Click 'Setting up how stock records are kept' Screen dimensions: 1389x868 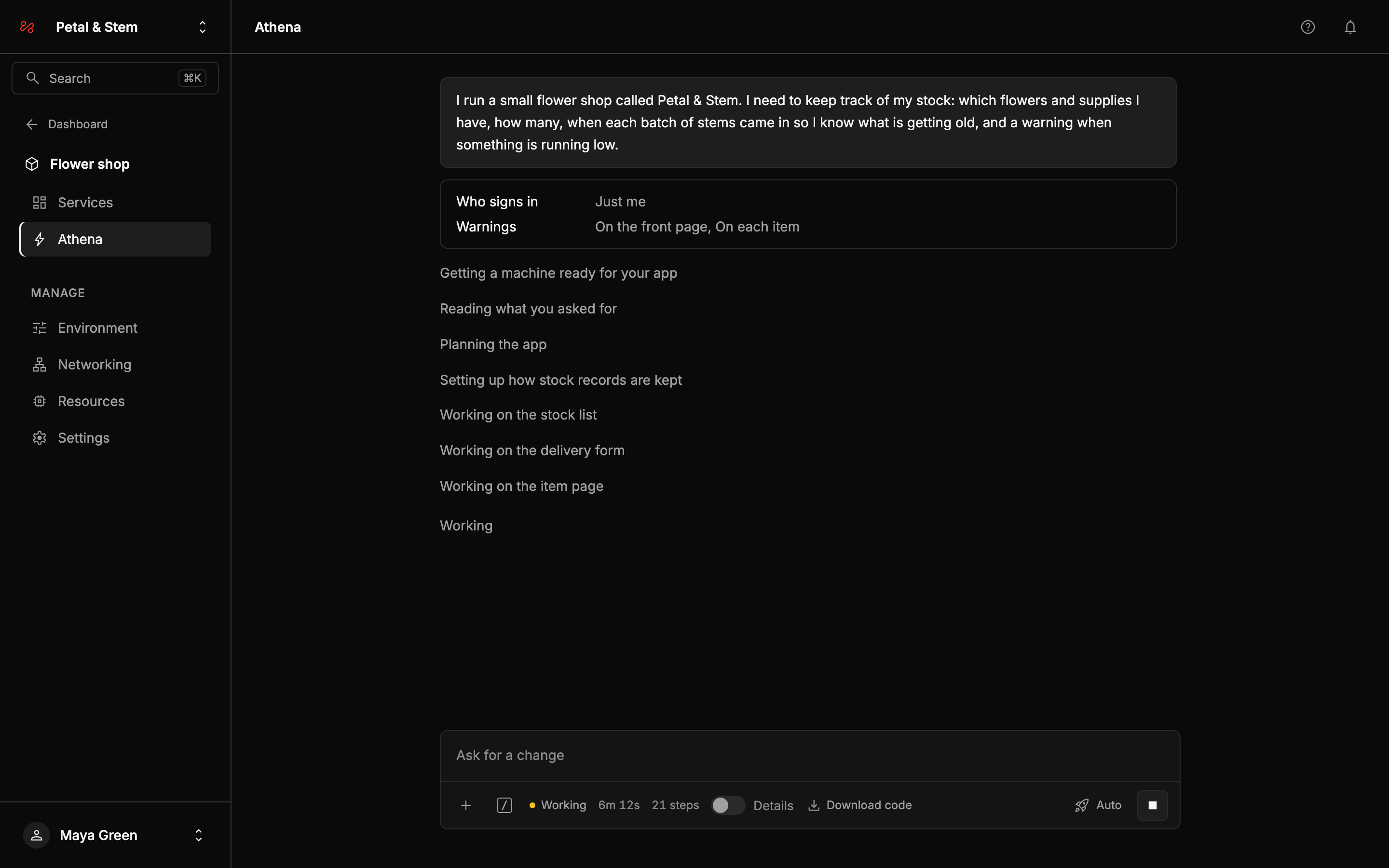click(561, 380)
